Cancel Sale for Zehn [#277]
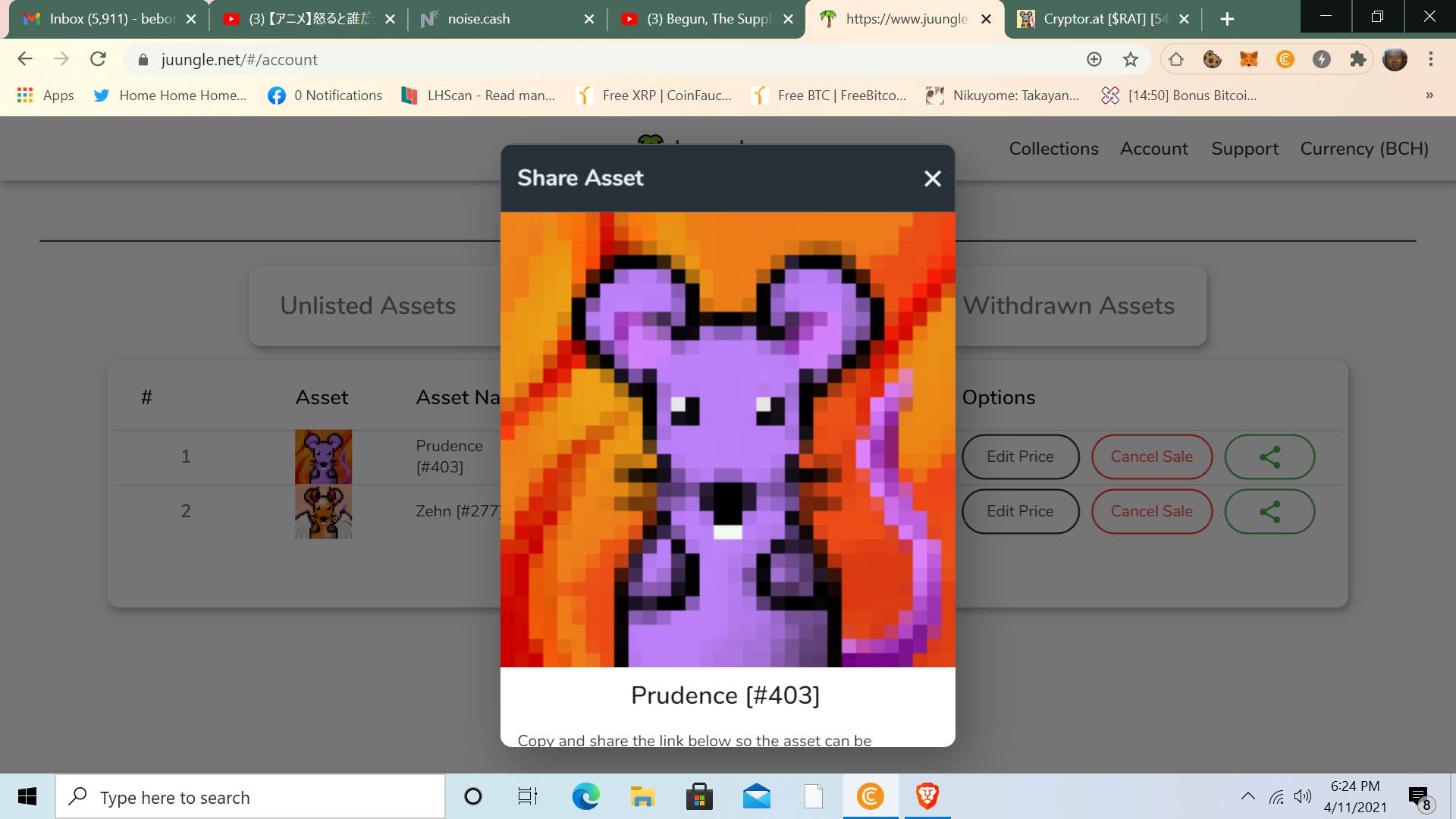The image size is (1456, 819). 1152,511
